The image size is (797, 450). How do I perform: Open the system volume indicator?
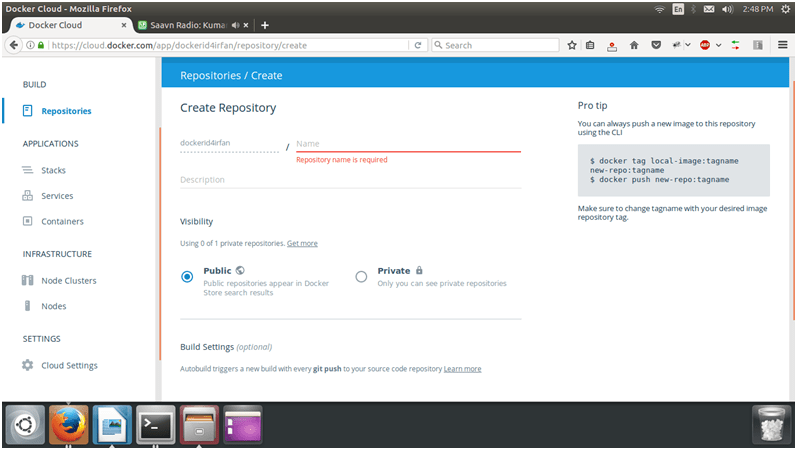tap(727, 9)
